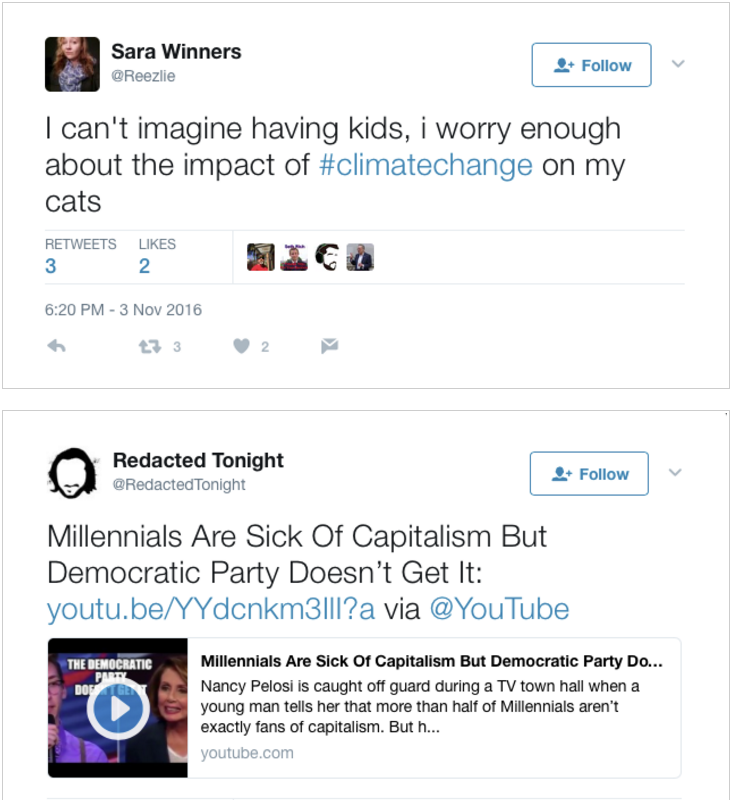This screenshot has height=800, width=731.
Task: Play the Democratic Party video thumbnail
Action: pyautogui.click(x=118, y=708)
